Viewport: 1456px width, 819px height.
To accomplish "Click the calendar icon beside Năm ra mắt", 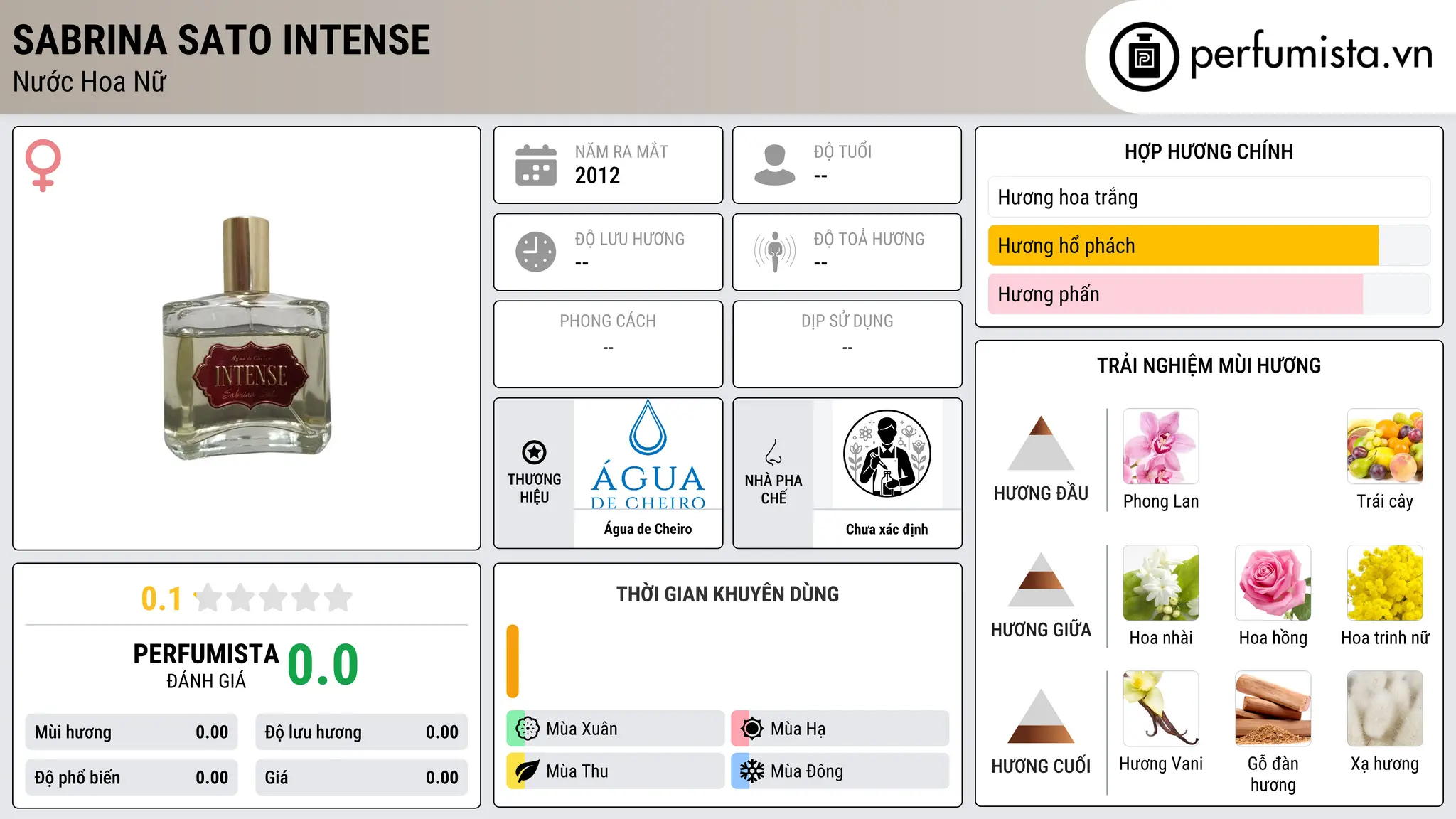I will point(536,165).
